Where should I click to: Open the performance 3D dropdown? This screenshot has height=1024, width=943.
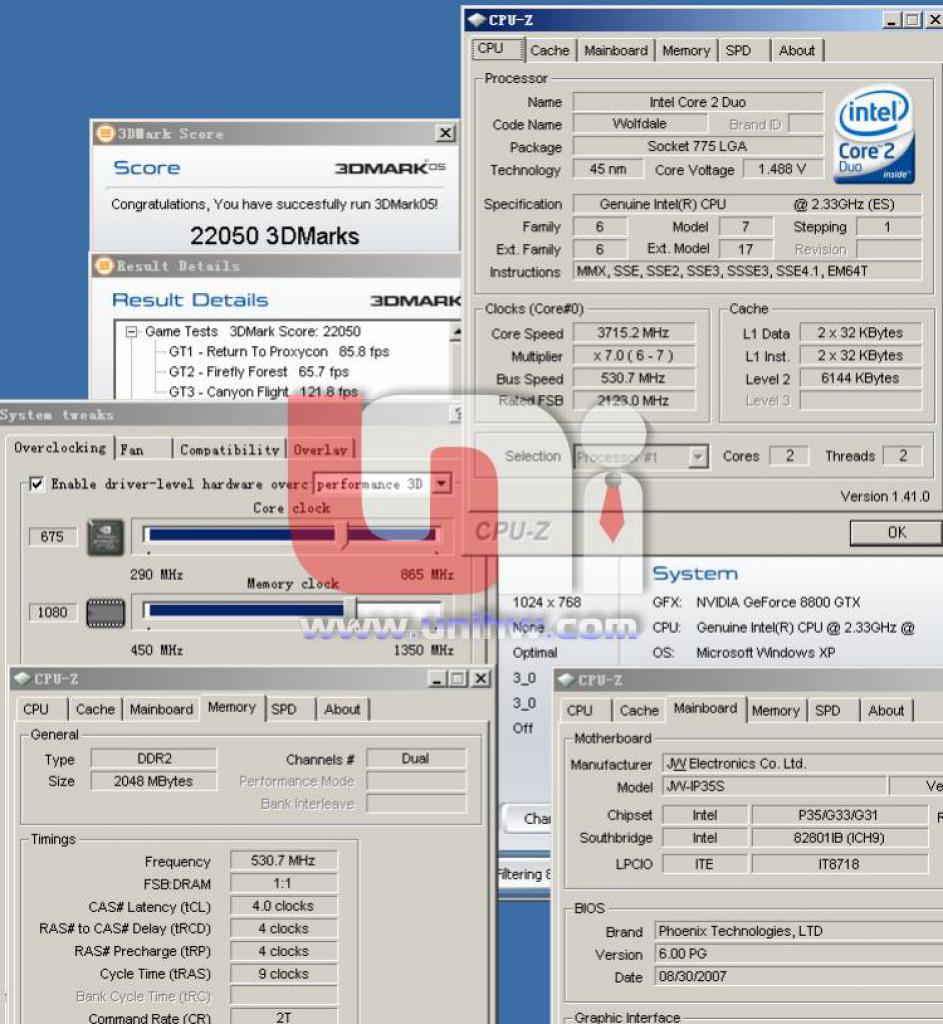point(442,484)
